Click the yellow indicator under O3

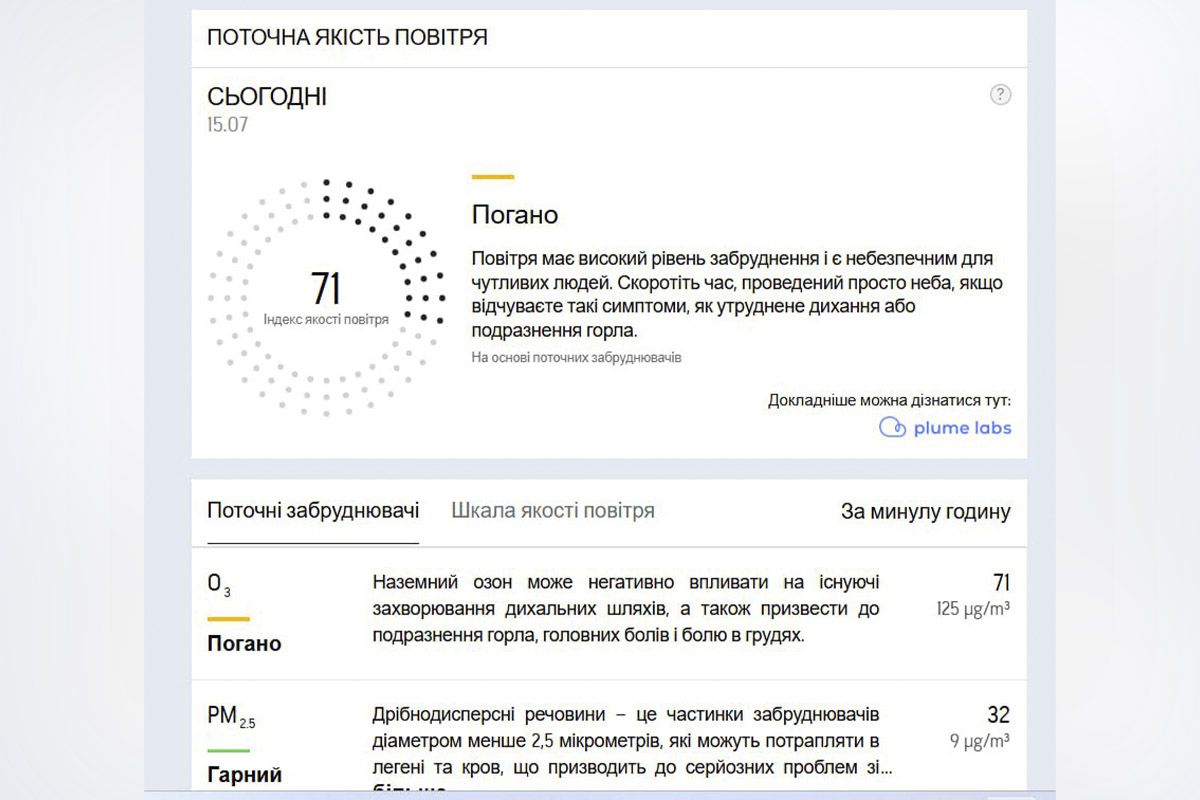click(x=228, y=619)
